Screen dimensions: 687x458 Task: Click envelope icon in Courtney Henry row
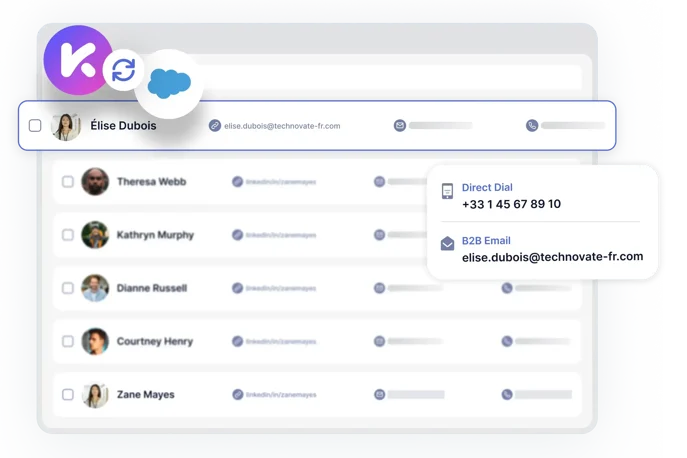click(379, 341)
